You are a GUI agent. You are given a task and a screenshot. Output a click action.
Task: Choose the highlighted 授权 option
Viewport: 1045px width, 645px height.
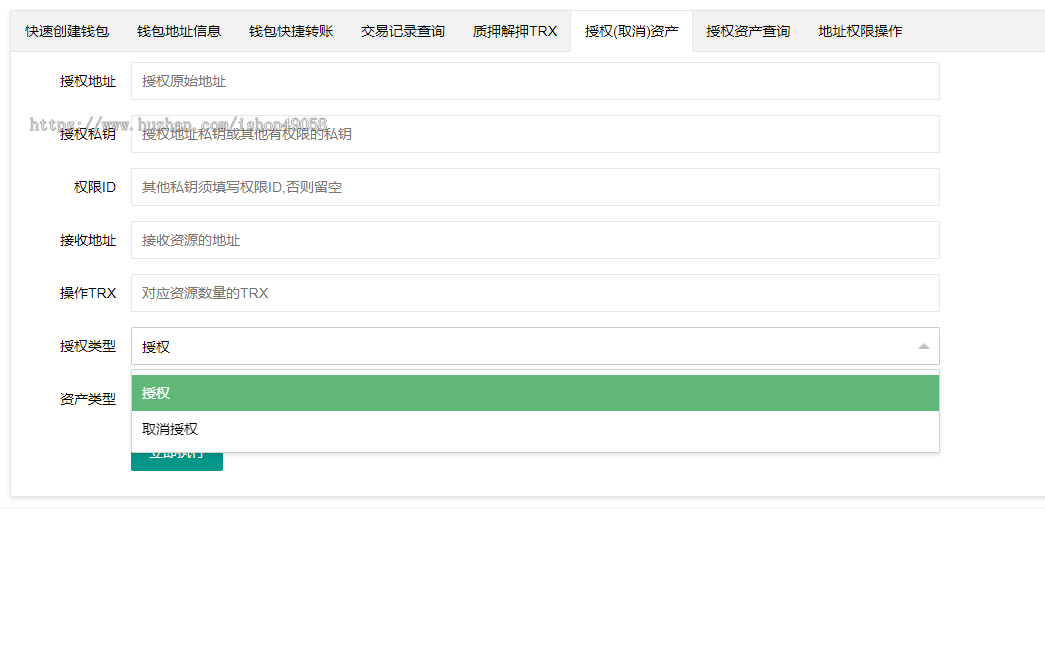pyautogui.click(x=535, y=393)
